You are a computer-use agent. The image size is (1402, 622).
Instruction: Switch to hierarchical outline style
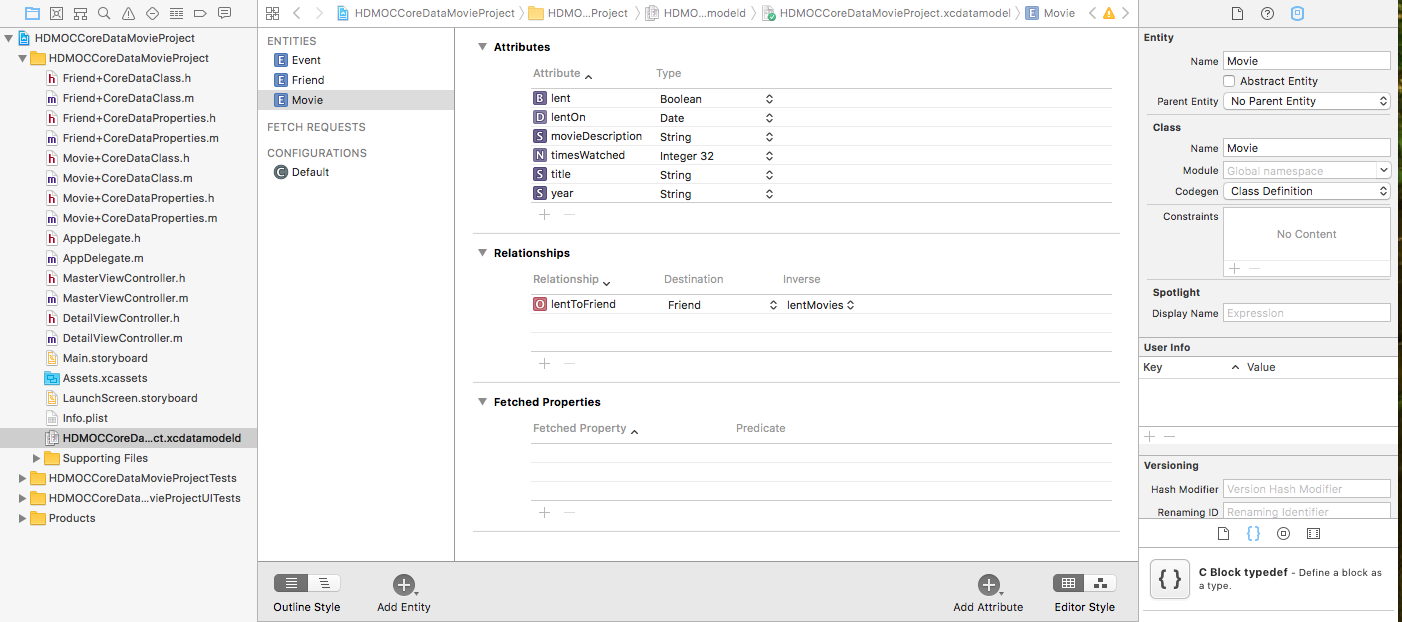click(x=324, y=583)
